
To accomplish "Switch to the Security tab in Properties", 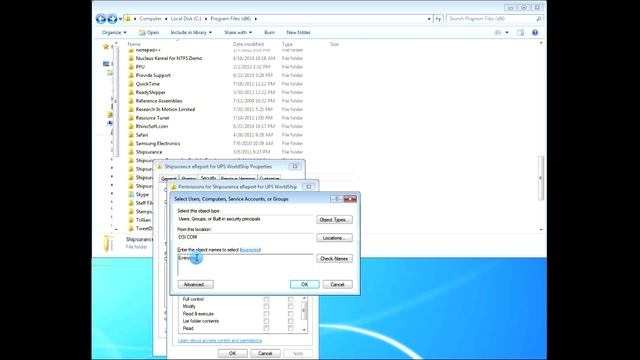I will [208, 178].
